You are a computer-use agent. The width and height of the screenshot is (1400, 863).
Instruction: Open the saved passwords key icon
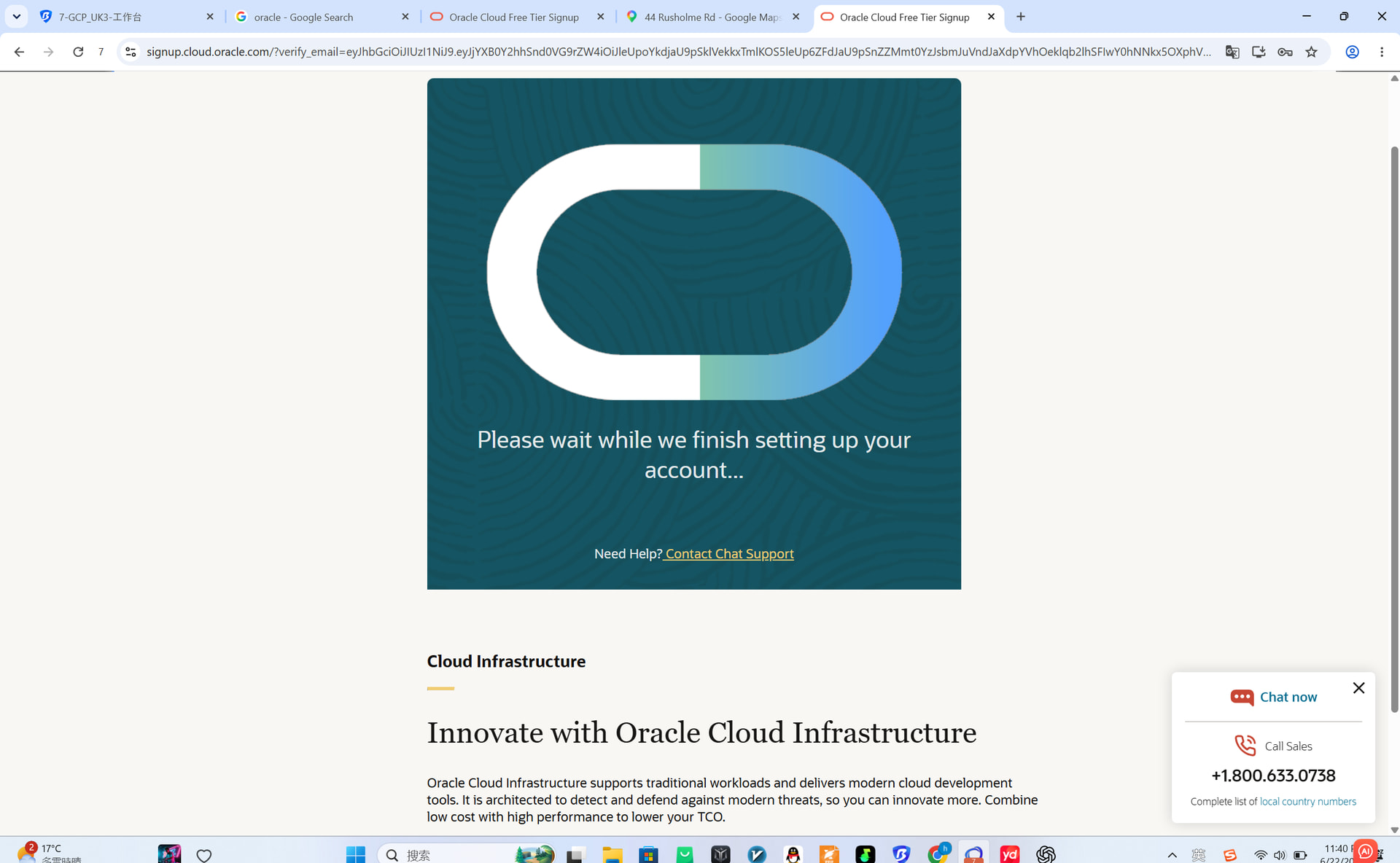tap(1285, 52)
